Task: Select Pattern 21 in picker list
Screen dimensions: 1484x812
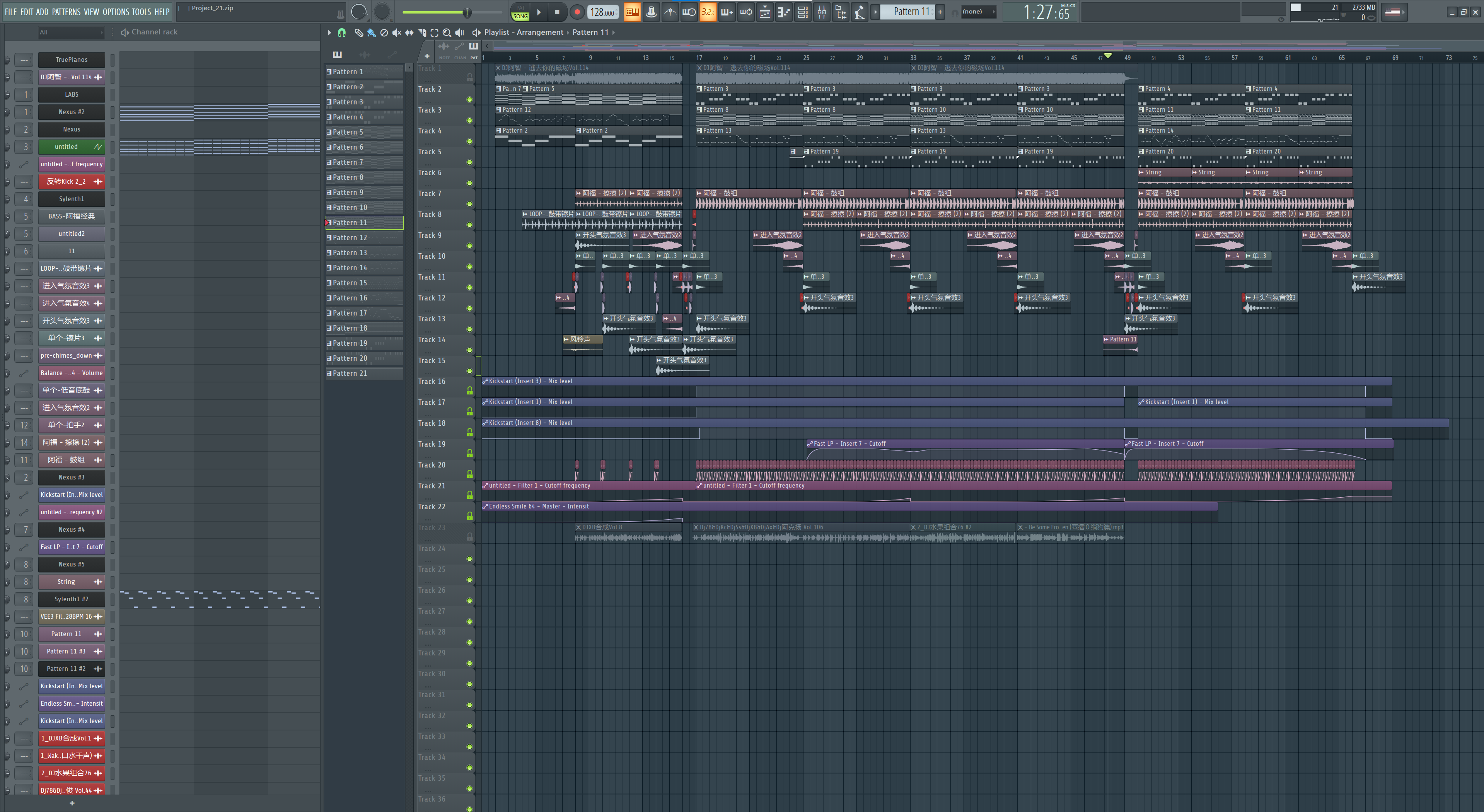Action: click(365, 374)
